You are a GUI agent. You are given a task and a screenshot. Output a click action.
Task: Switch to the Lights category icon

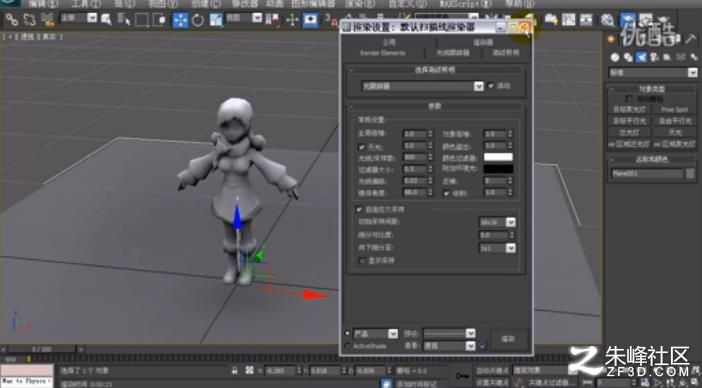(x=641, y=57)
